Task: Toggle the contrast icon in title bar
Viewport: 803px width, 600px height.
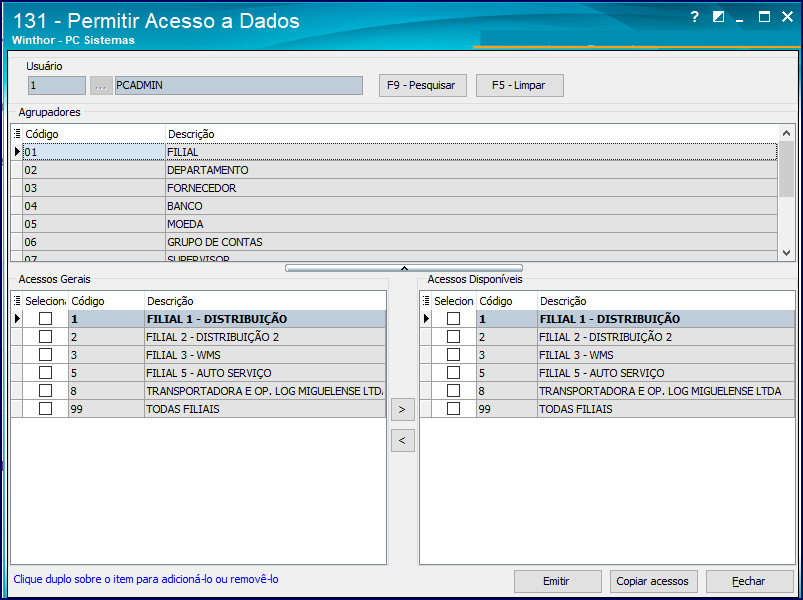Action: click(x=719, y=17)
